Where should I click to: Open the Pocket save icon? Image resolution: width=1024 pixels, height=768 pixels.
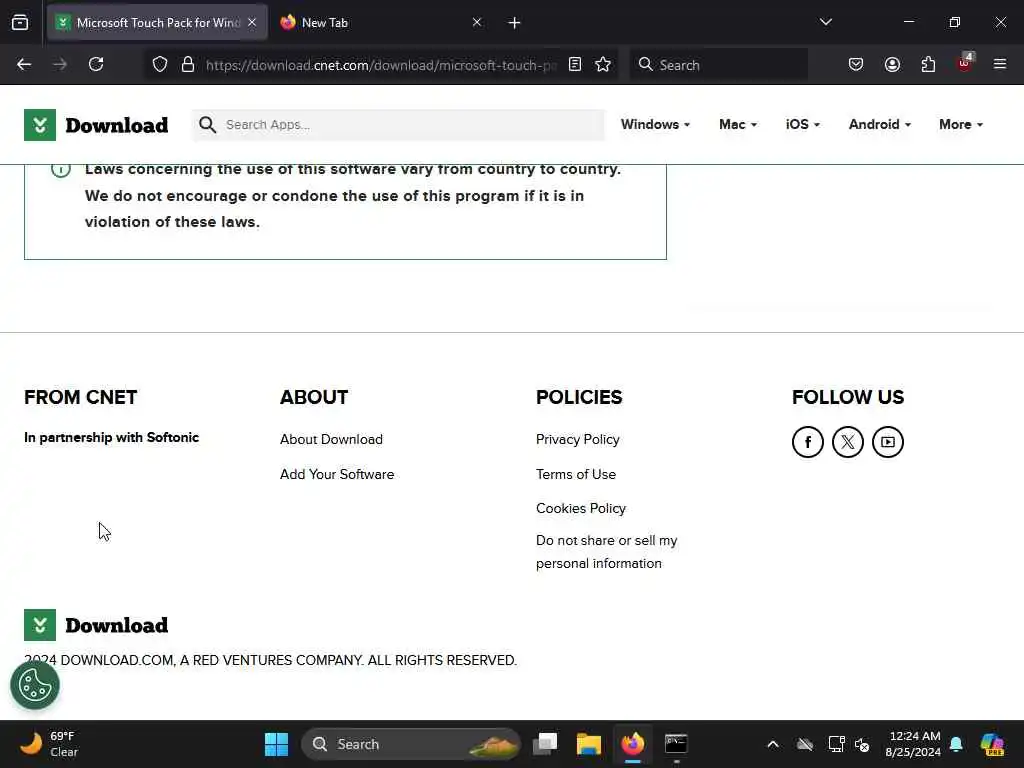point(856,65)
